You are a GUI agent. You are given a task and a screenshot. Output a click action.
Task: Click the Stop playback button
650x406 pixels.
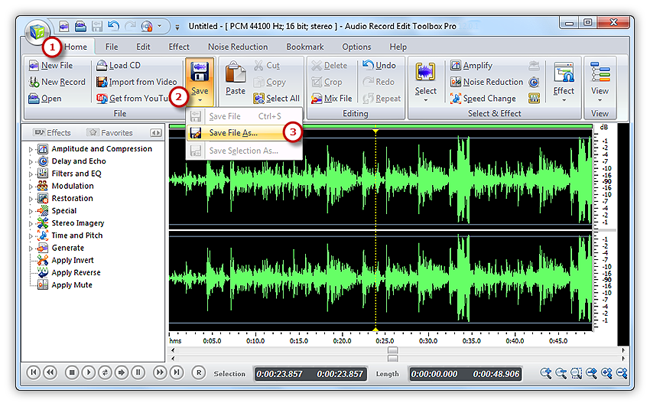[x=72, y=373]
